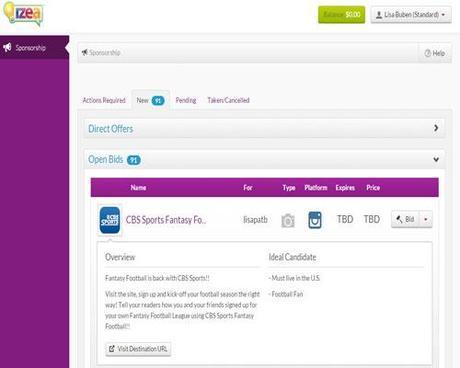The width and height of the screenshot is (460, 368).
Task: Open the Lisa Buben account dropdown
Action: pyautogui.click(x=411, y=15)
